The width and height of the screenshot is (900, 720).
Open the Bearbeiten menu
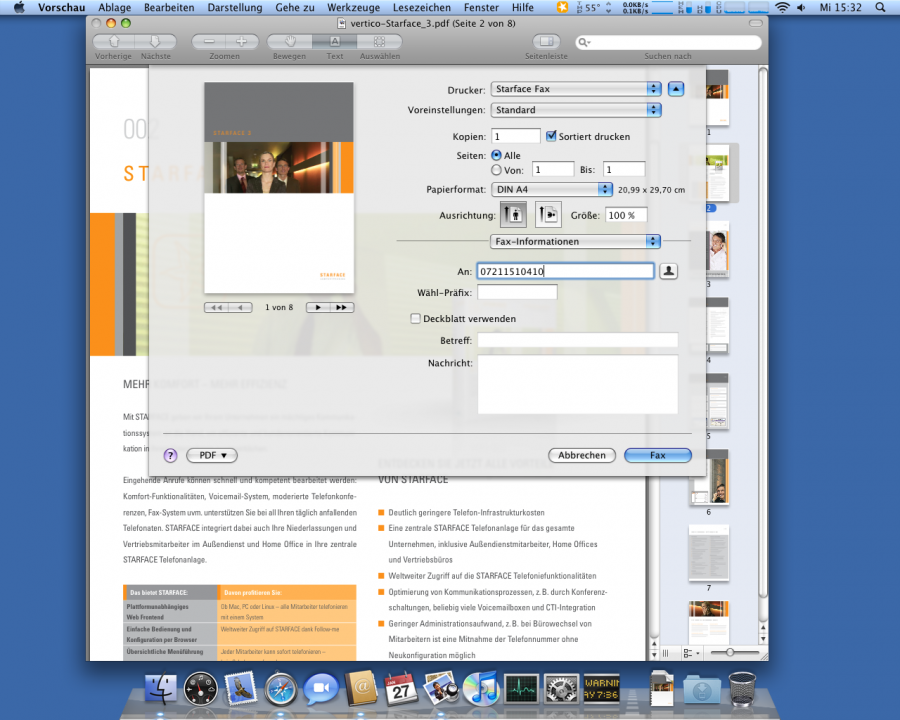tap(169, 7)
